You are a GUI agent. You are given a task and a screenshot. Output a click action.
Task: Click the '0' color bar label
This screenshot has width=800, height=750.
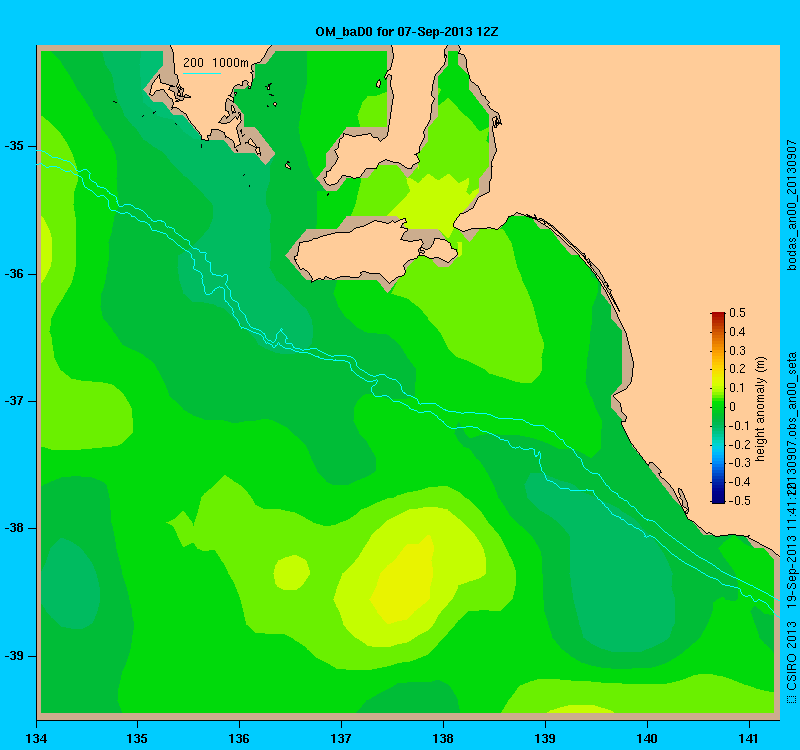tap(733, 407)
